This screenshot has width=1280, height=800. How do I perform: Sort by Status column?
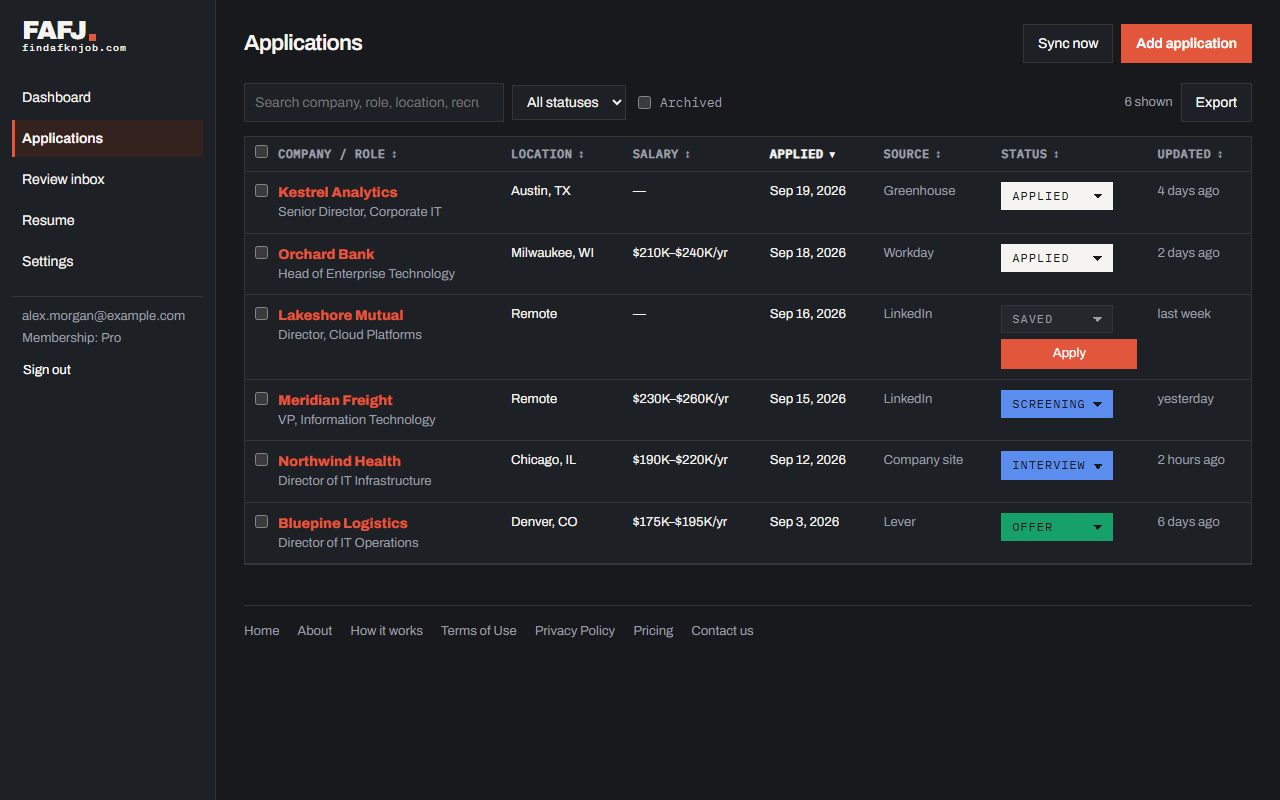[1030, 154]
